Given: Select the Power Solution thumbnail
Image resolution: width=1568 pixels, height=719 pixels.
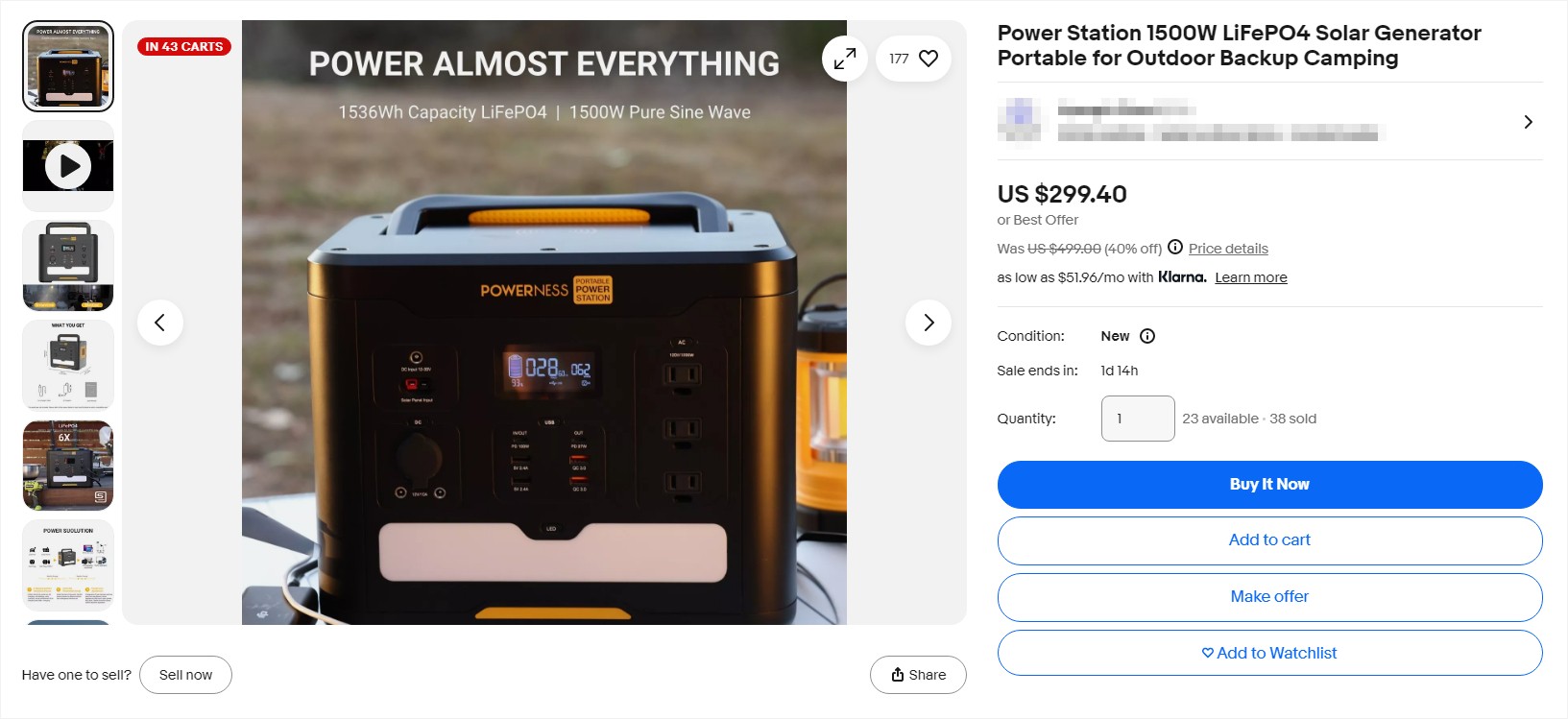Looking at the screenshot, I should point(68,565).
